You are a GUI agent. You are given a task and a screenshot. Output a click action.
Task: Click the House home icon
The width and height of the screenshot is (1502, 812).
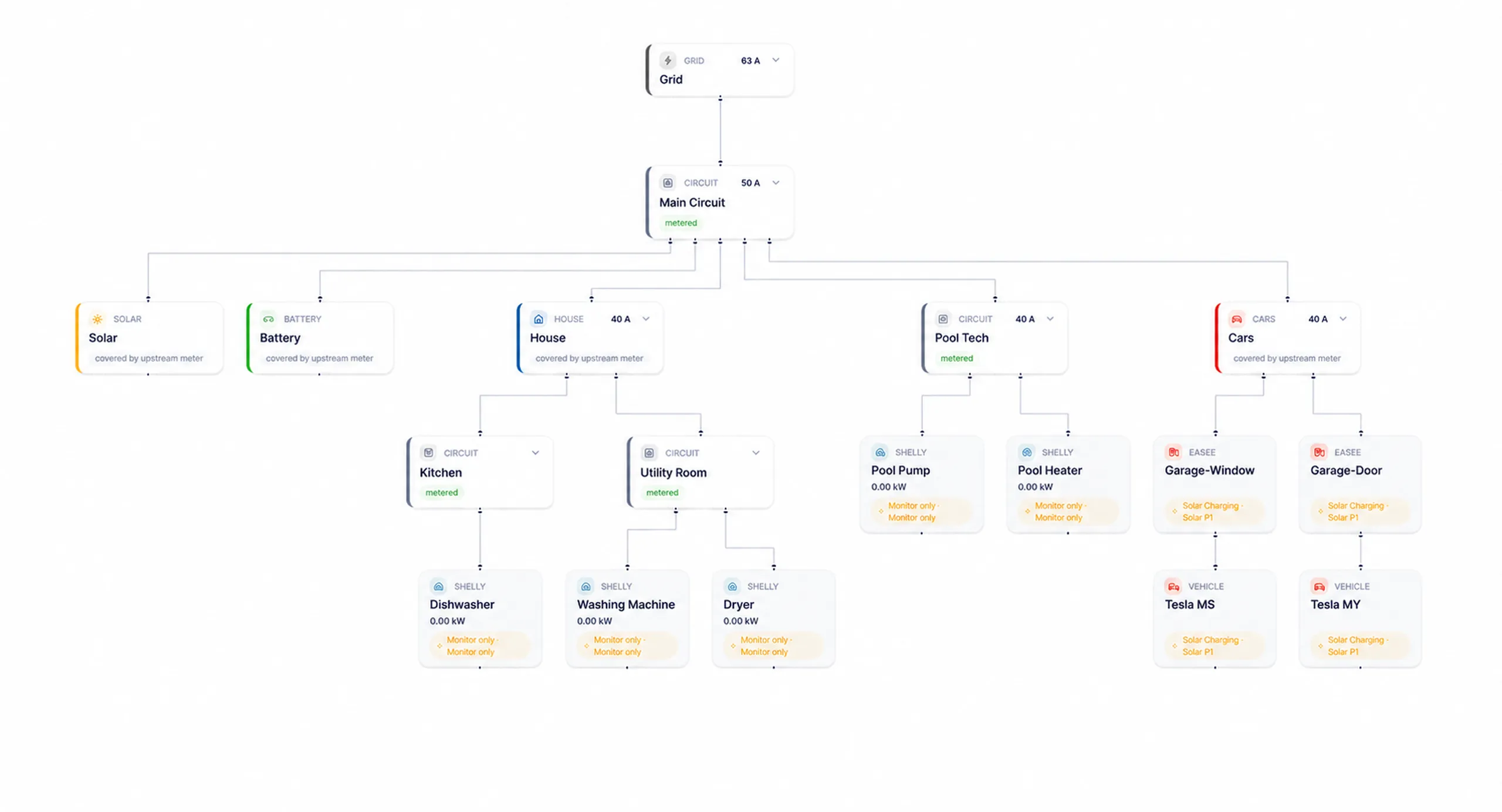(x=539, y=319)
